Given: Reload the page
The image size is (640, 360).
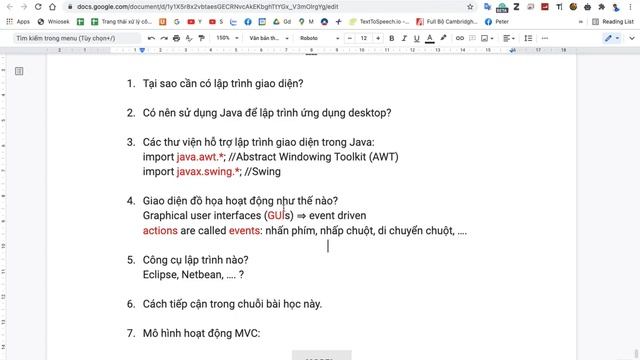Looking at the screenshot, I should point(38,7).
